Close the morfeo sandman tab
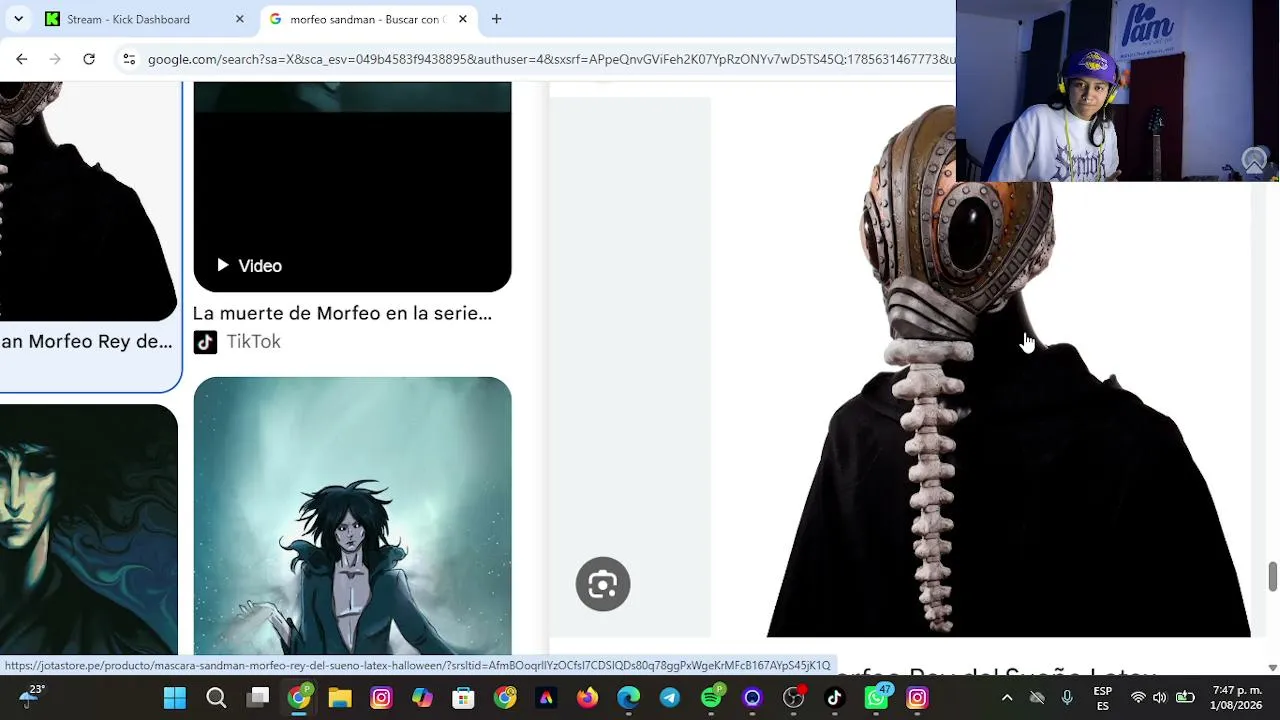The height and width of the screenshot is (720, 1280). tap(462, 19)
